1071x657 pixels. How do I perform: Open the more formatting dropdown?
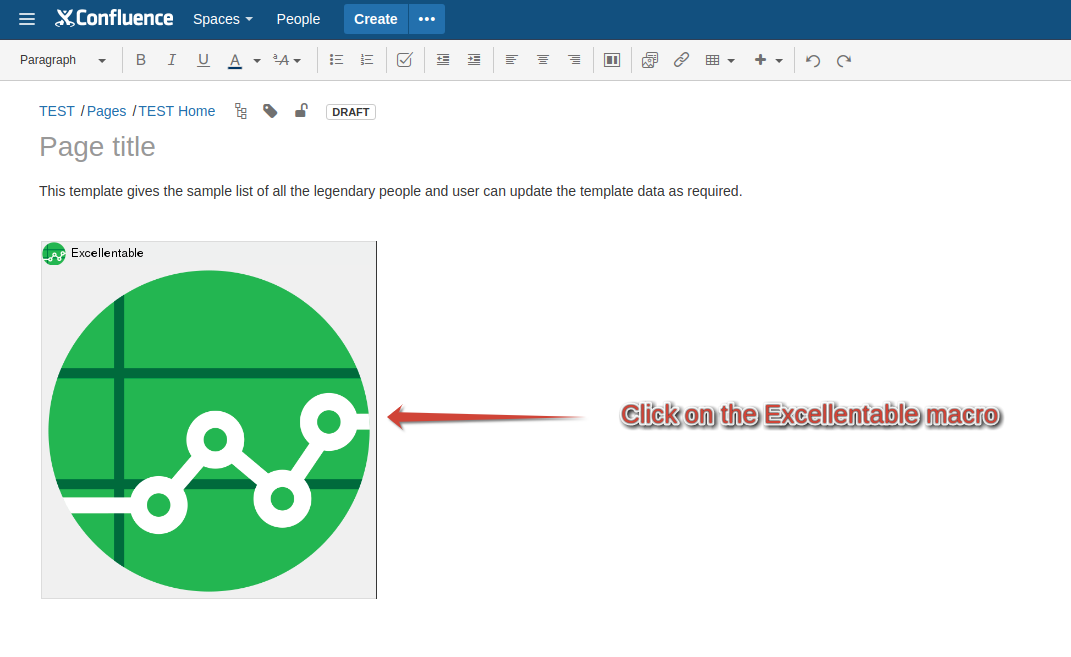click(x=287, y=60)
